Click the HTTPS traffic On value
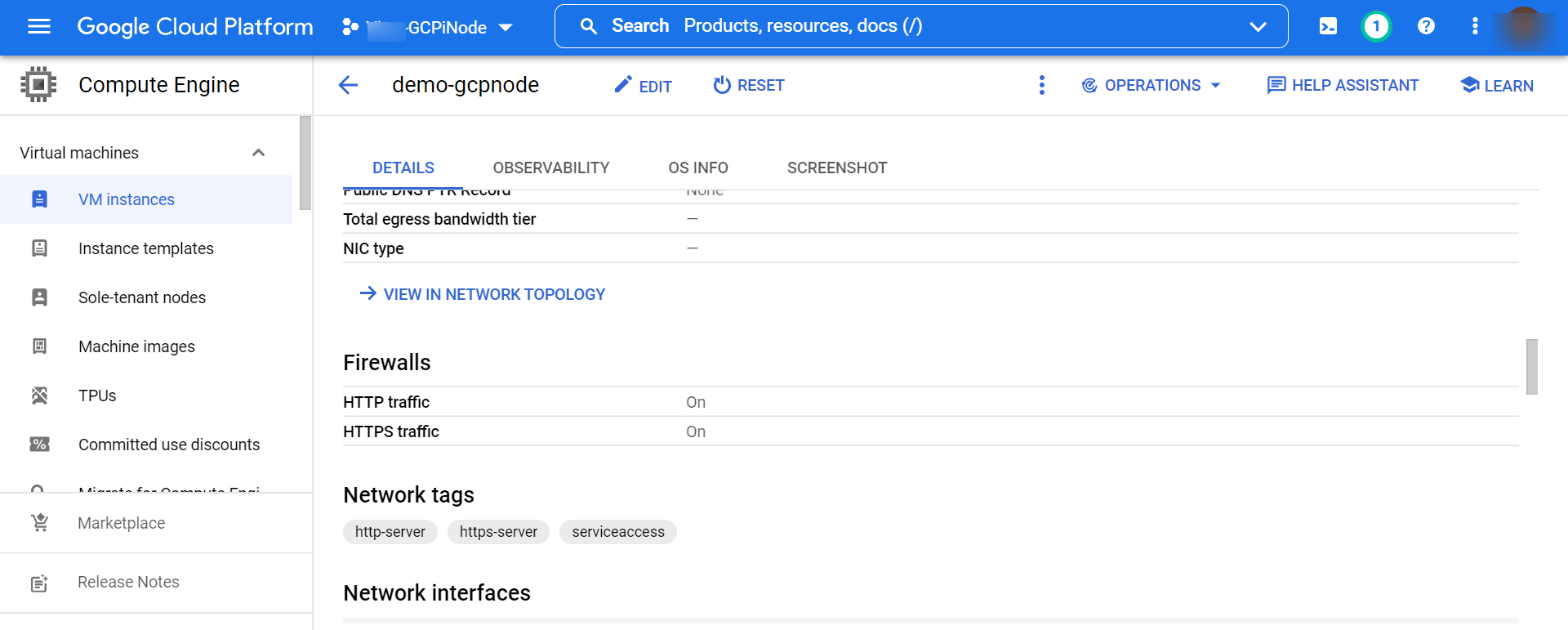1568x630 pixels. pyautogui.click(x=696, y=431)
